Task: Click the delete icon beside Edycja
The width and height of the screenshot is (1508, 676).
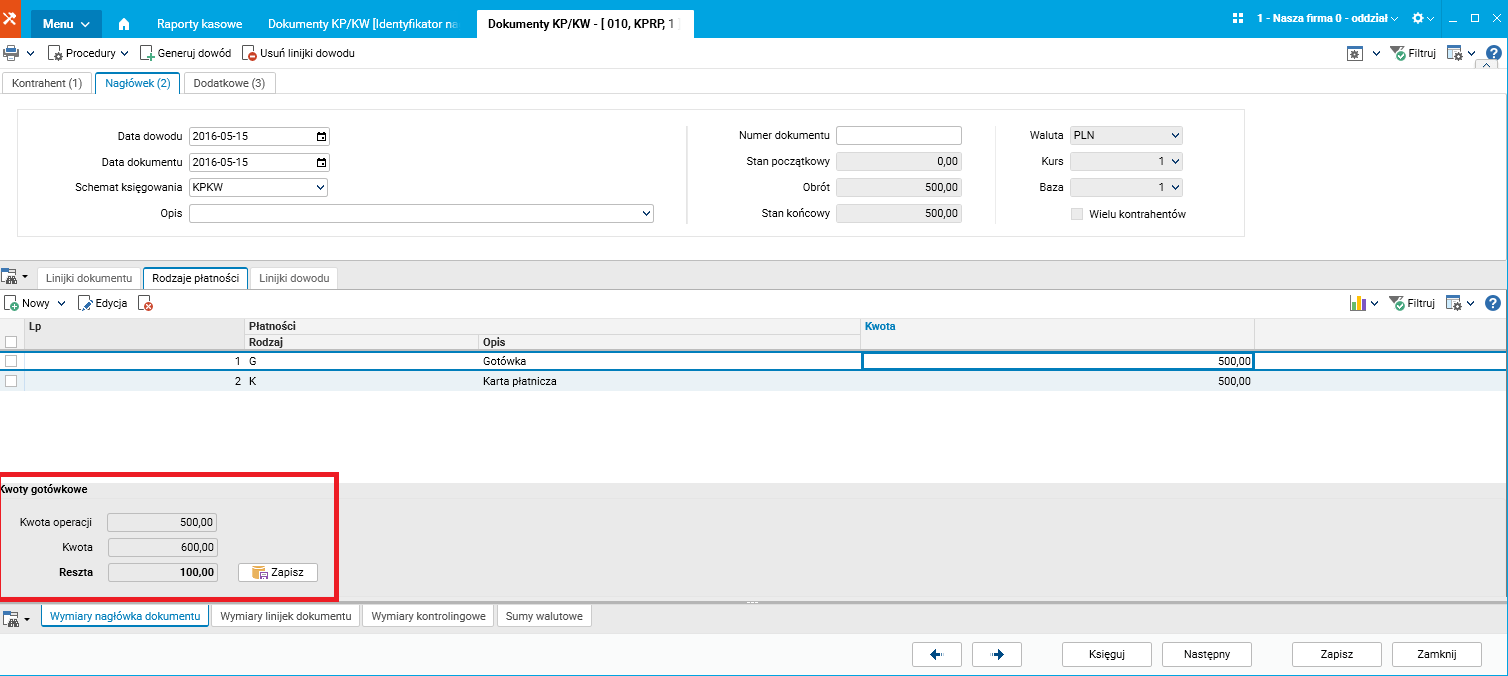Action: [146, 303]
